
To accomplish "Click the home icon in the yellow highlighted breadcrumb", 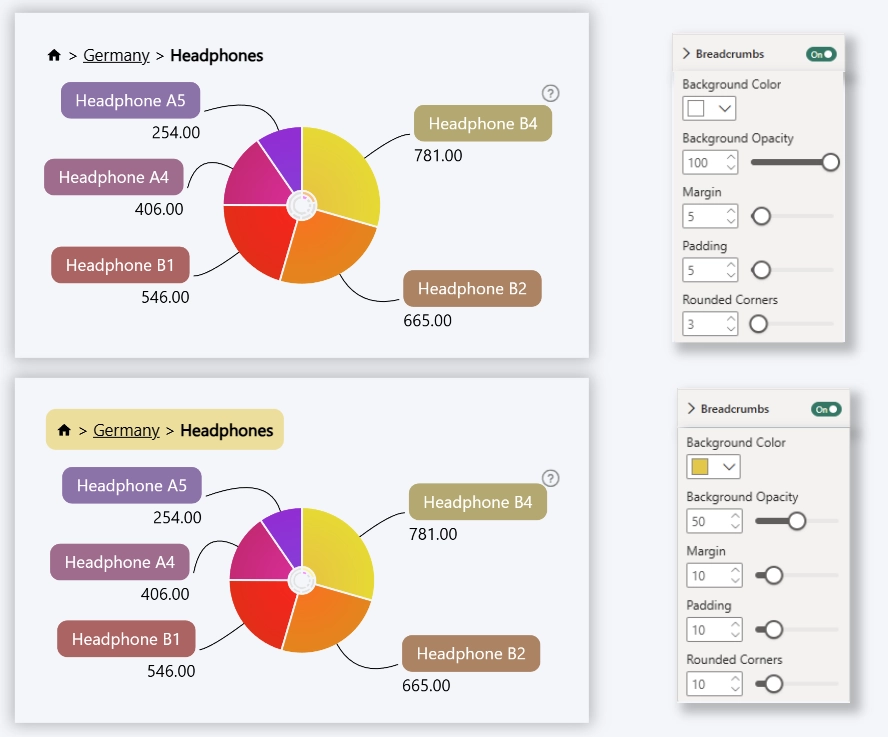I will click(64, 431).
